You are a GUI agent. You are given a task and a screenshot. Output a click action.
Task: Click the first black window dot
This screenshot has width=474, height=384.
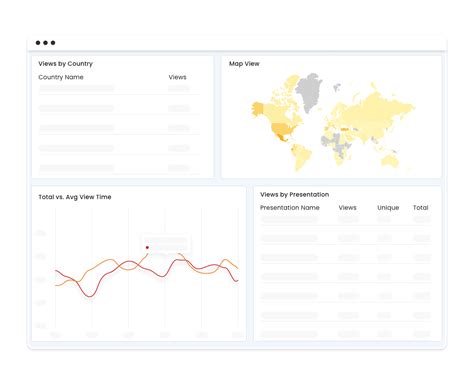pos(38,43)
